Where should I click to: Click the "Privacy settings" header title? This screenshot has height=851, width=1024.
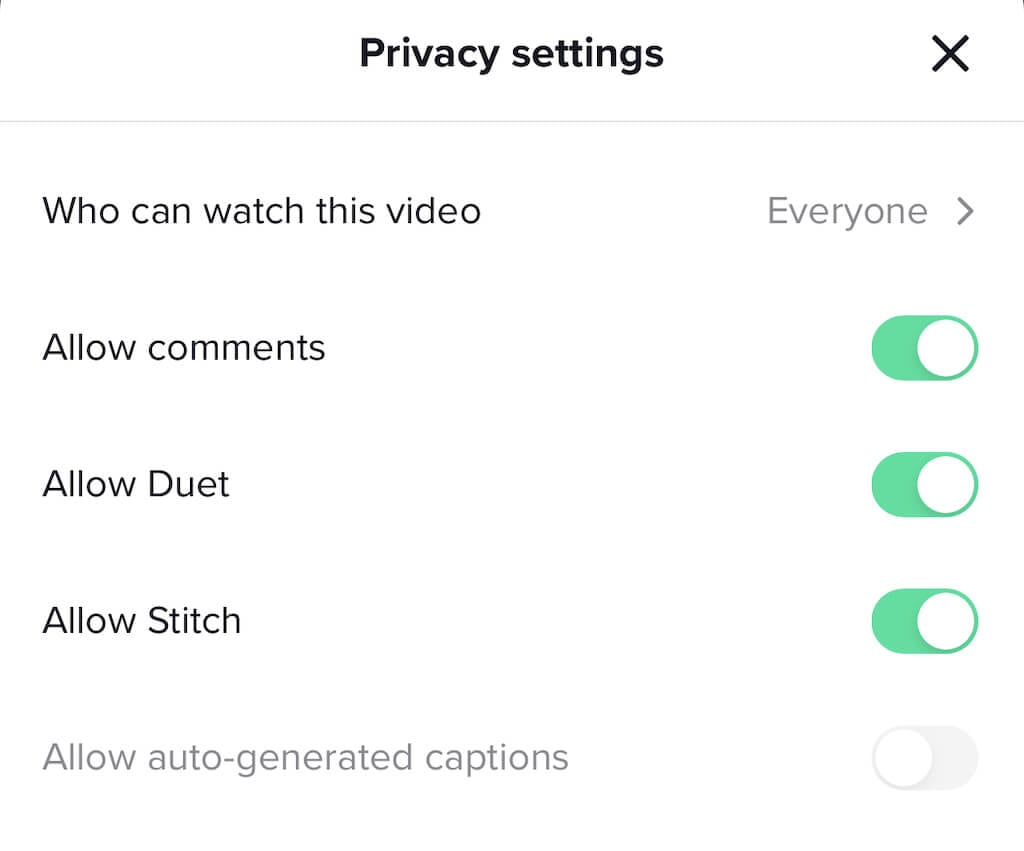(x=511, y=54)
